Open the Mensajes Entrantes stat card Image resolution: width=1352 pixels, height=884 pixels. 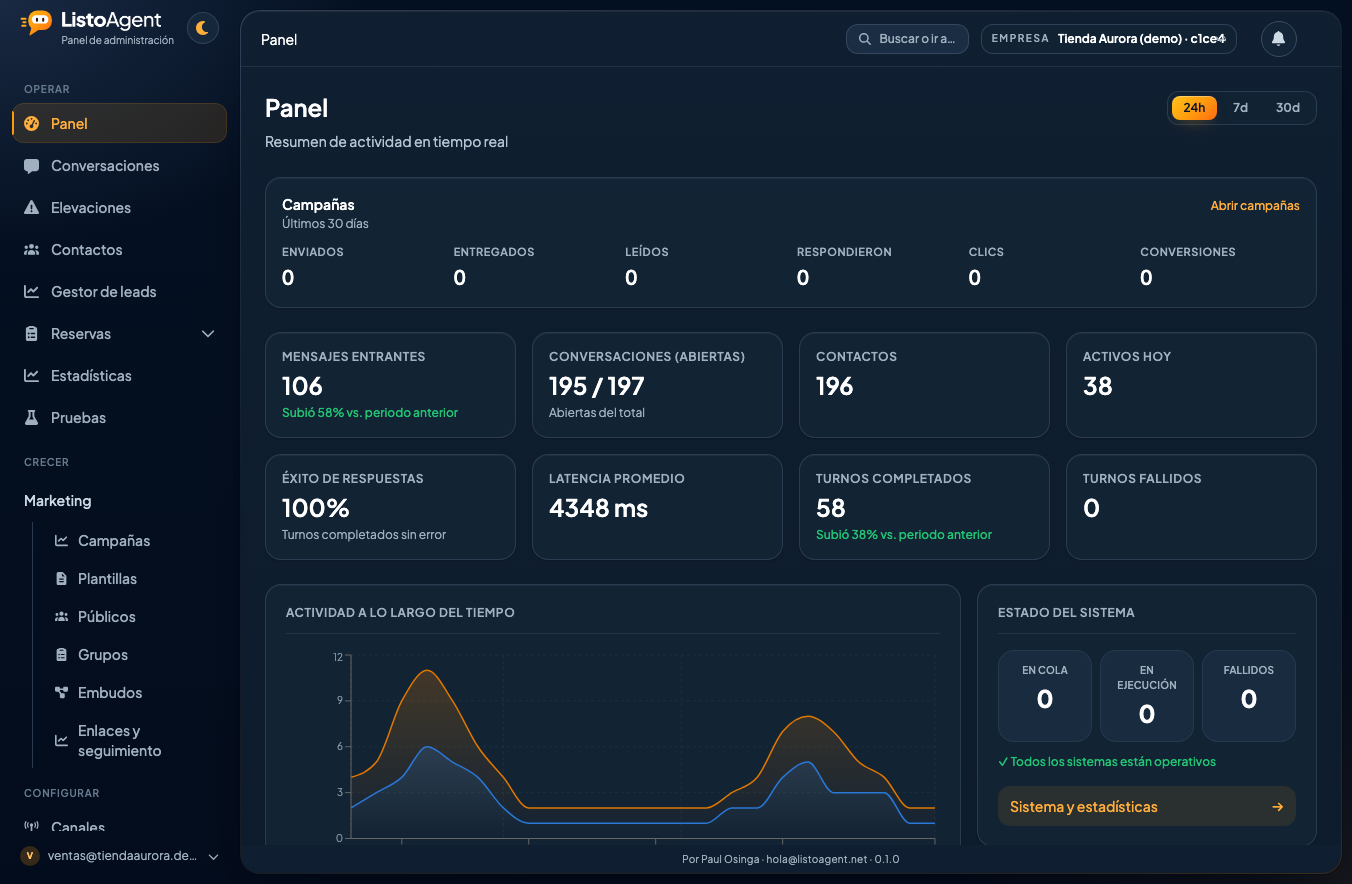click(x=390, y=385)
